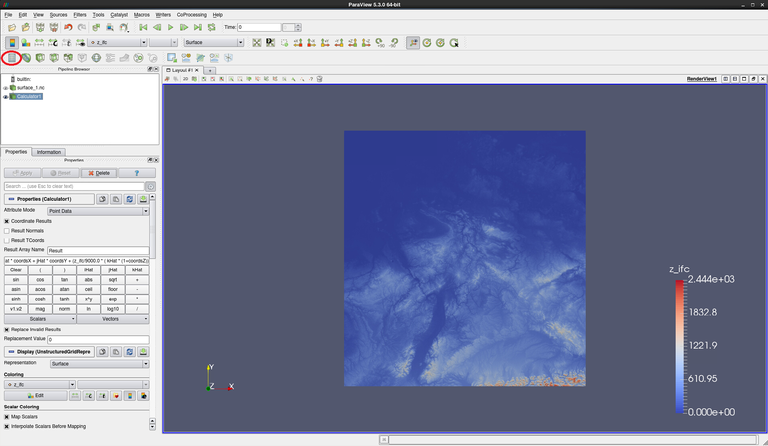Click Result Array Name input field

point(98,250)
